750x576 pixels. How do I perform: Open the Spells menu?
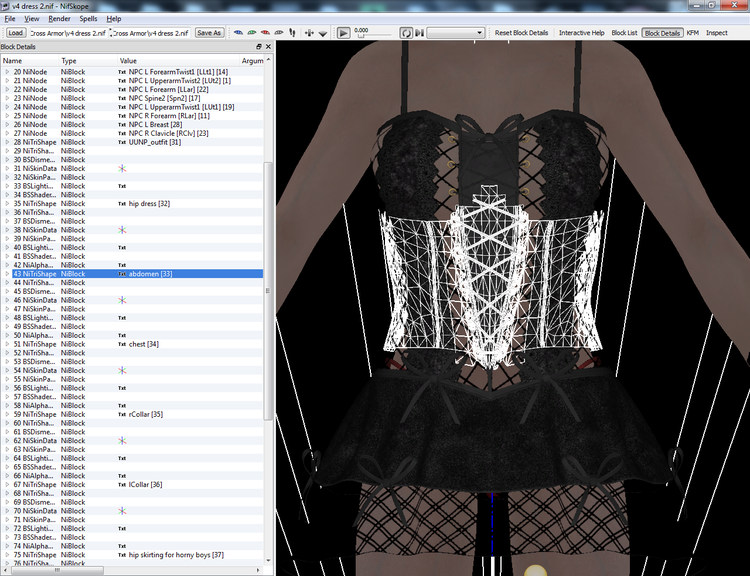pos(88,19)
